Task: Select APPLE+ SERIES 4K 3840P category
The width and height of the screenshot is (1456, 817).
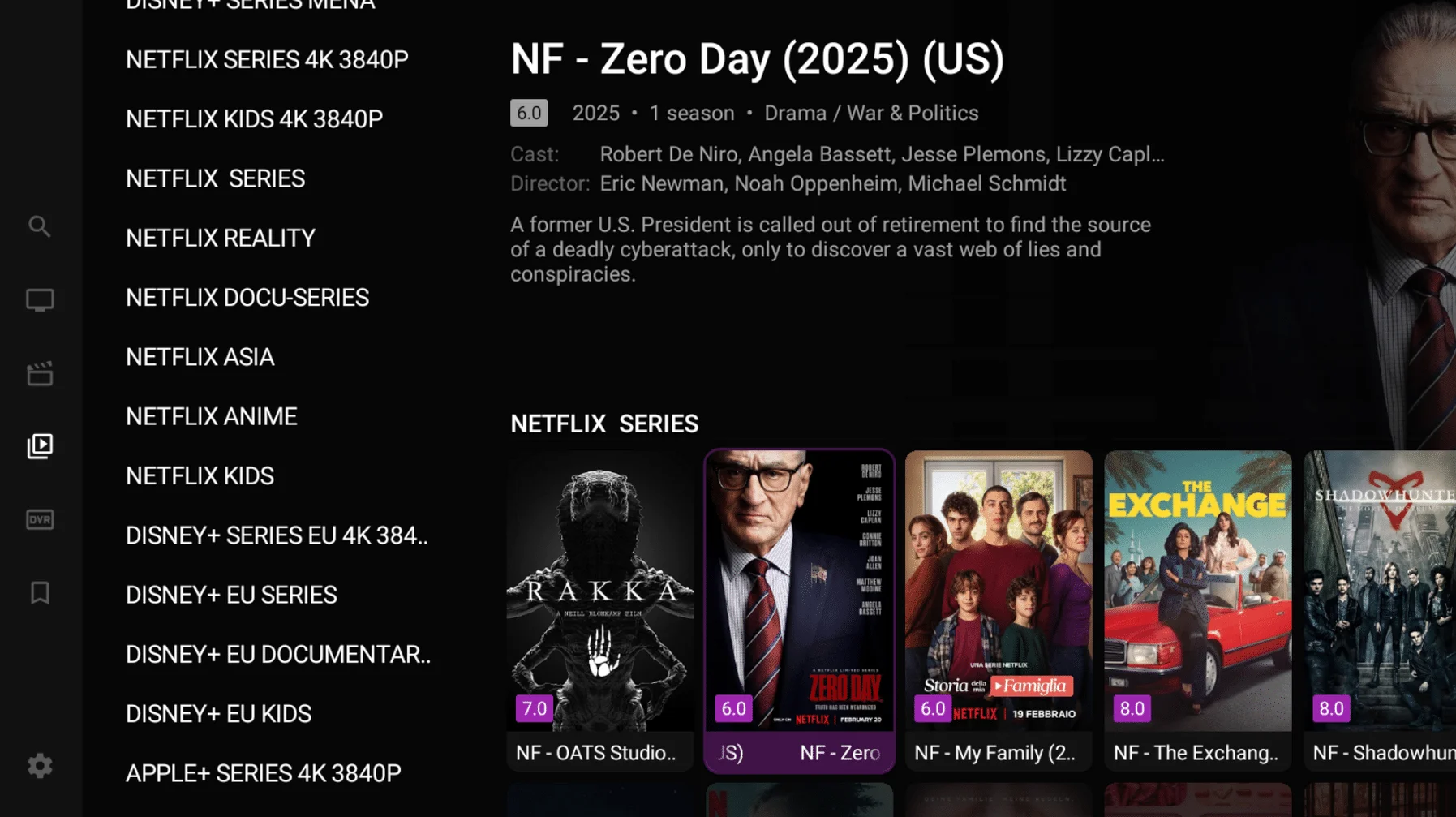Action: coord(263,774)
